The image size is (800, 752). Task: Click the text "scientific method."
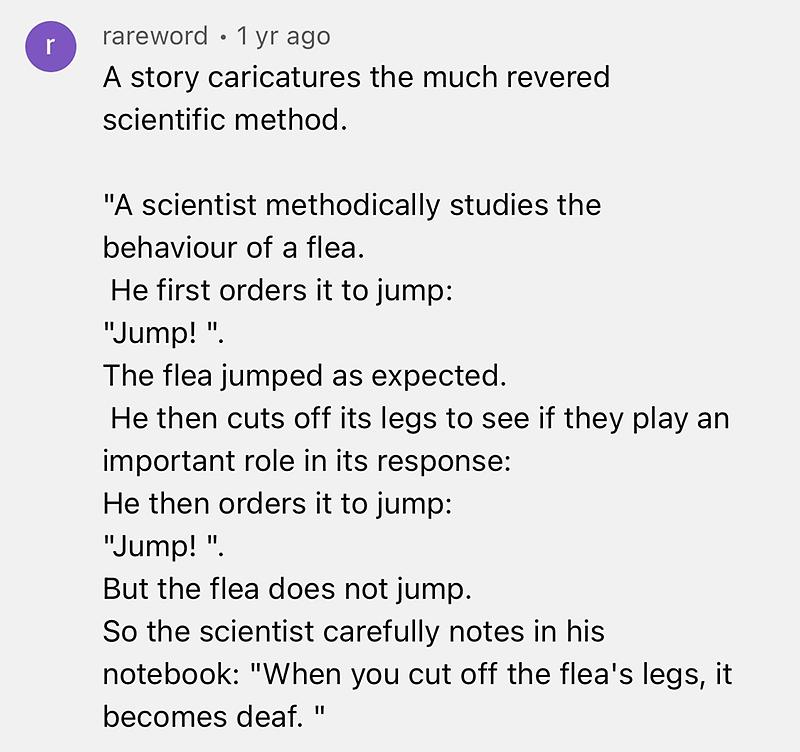[x=224, y=120]
